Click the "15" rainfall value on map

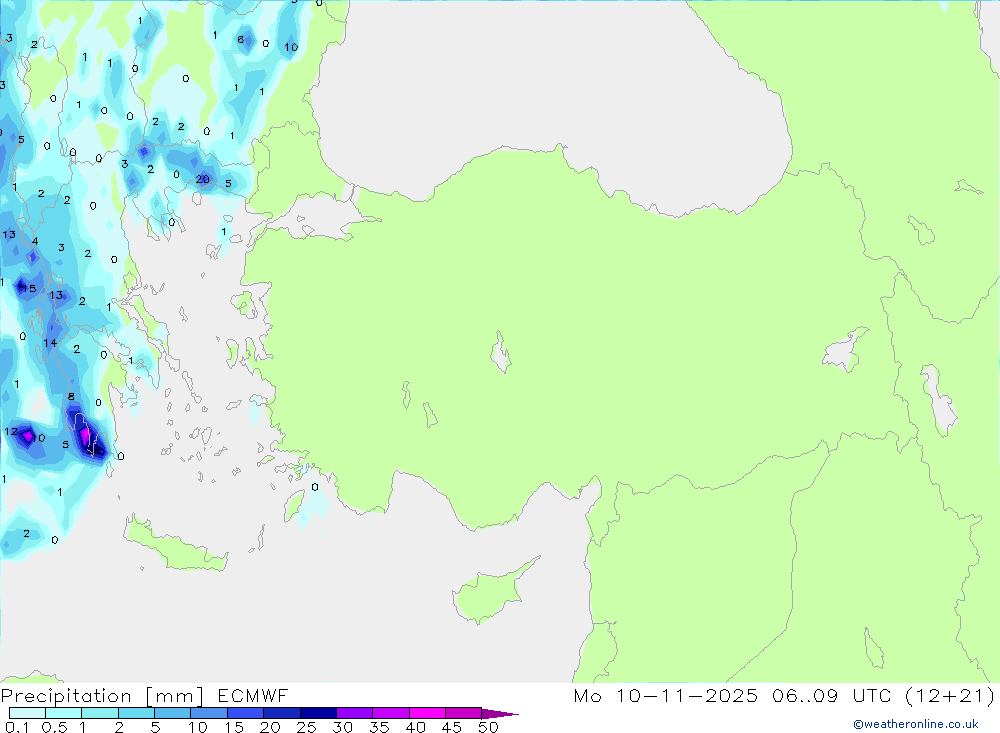pos(29,288)
